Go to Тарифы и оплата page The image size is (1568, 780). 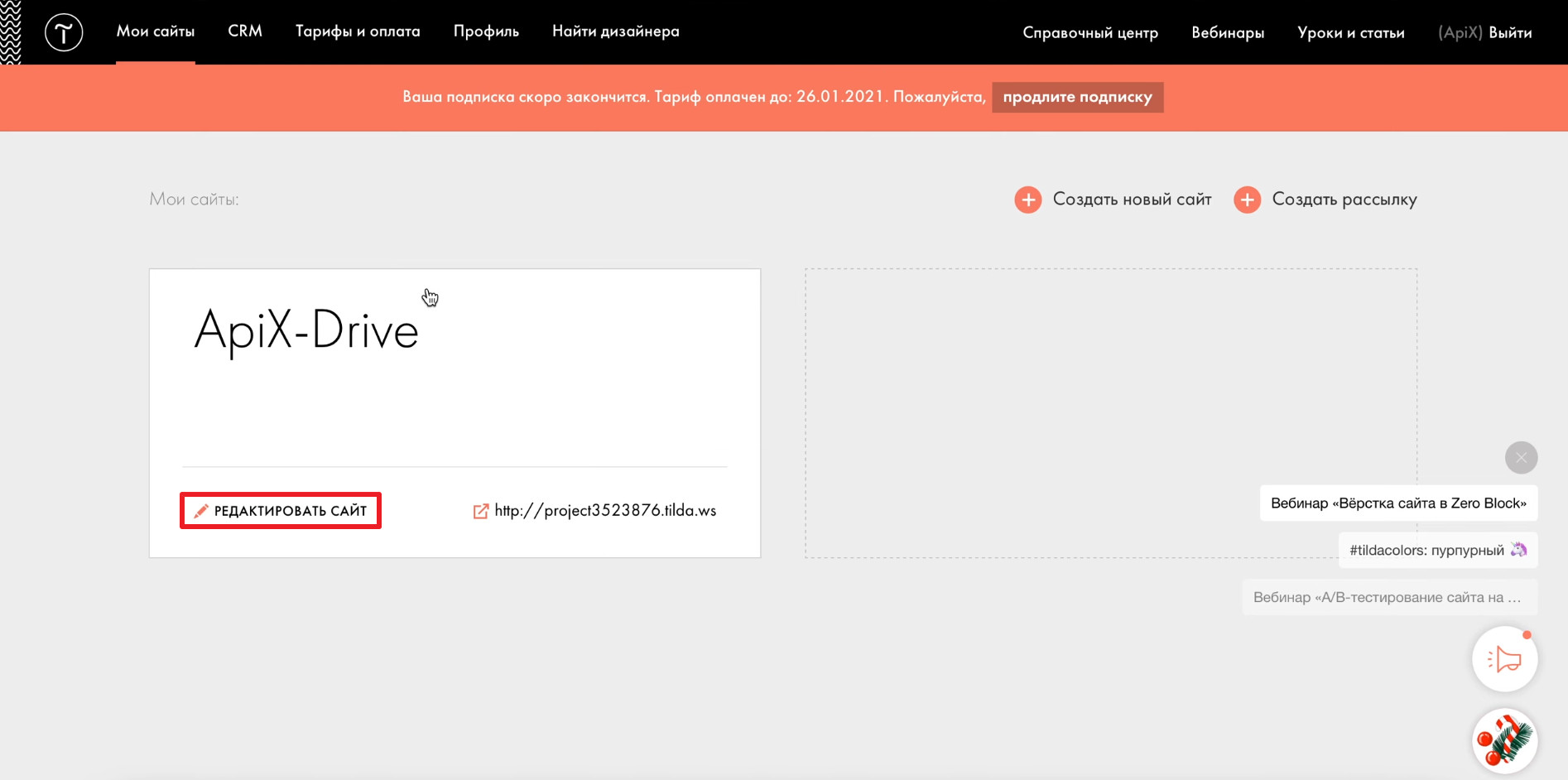tap(358, 31)
